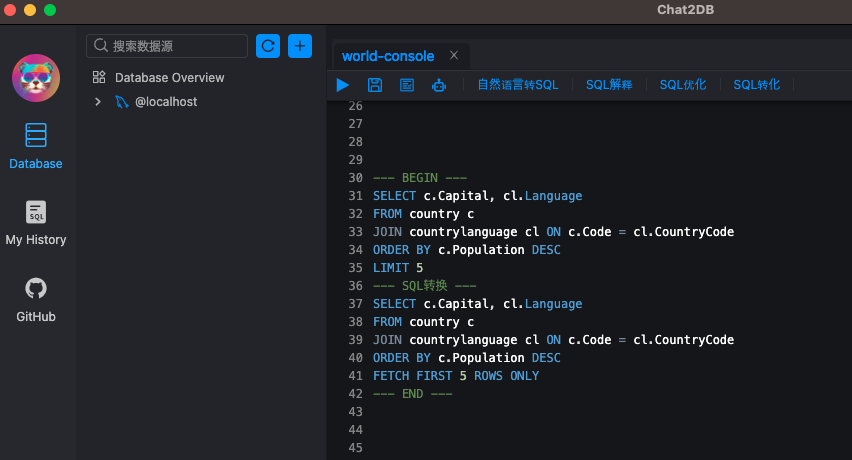
Task: Open the AI robot assistant icon
Action: 439,85
